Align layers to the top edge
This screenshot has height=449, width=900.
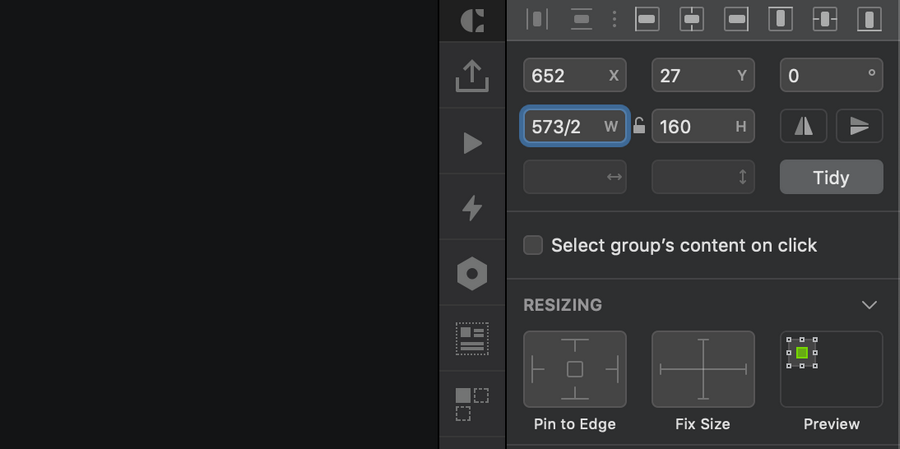780,19
